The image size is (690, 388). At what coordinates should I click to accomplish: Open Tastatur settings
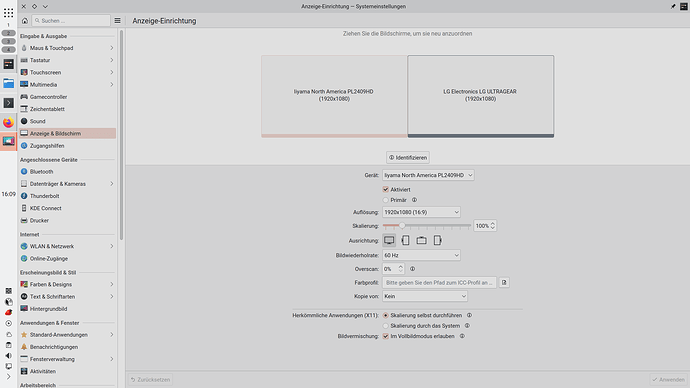[x=67, y=60]
